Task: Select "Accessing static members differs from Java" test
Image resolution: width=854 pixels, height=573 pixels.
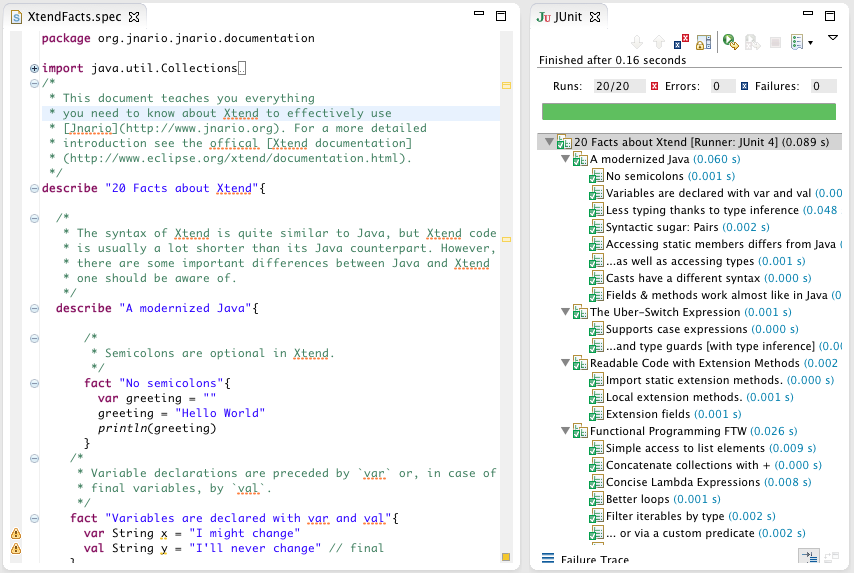Action: point(715,244)
